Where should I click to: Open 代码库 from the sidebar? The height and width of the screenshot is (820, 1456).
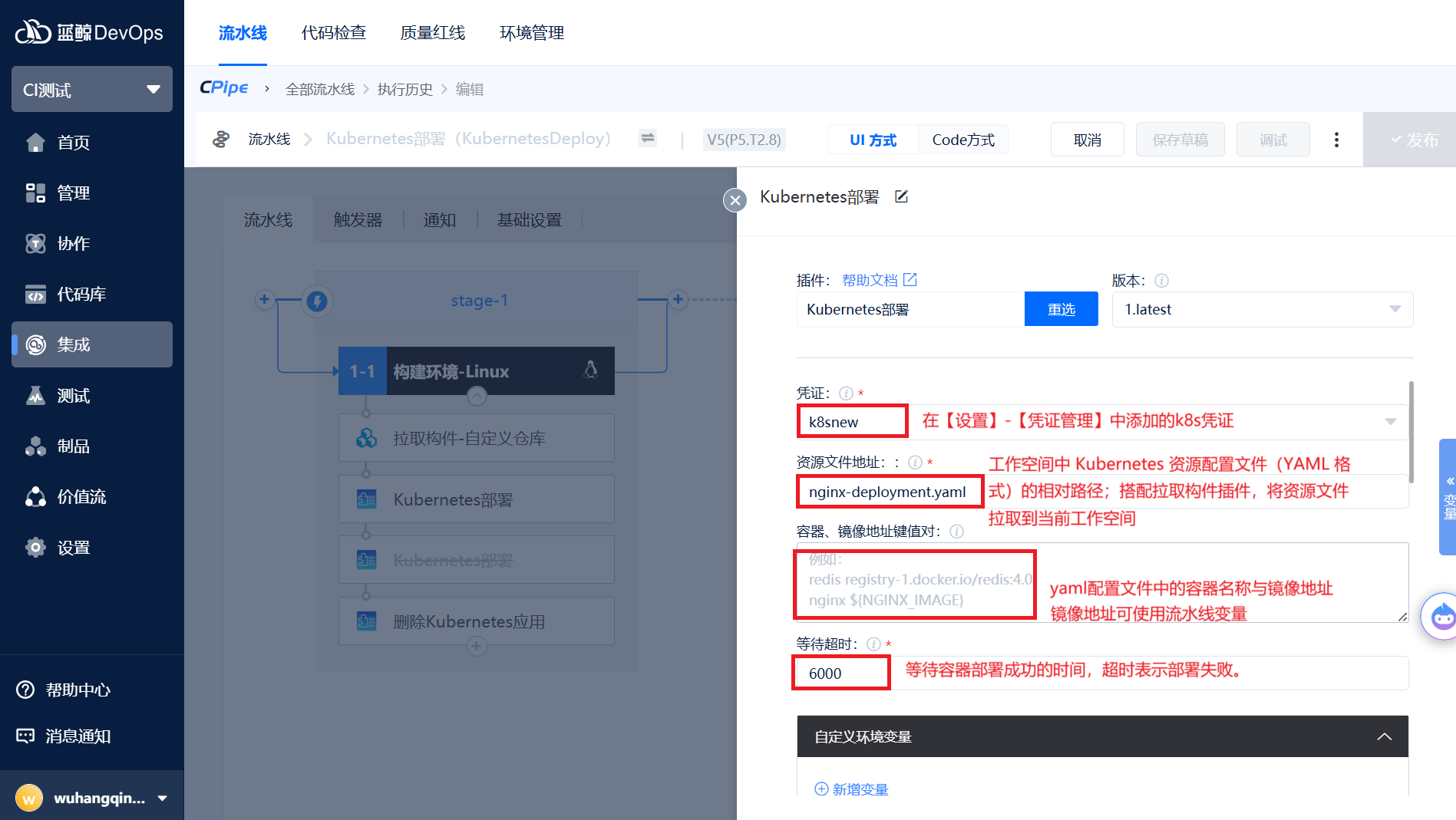(81, 295)
